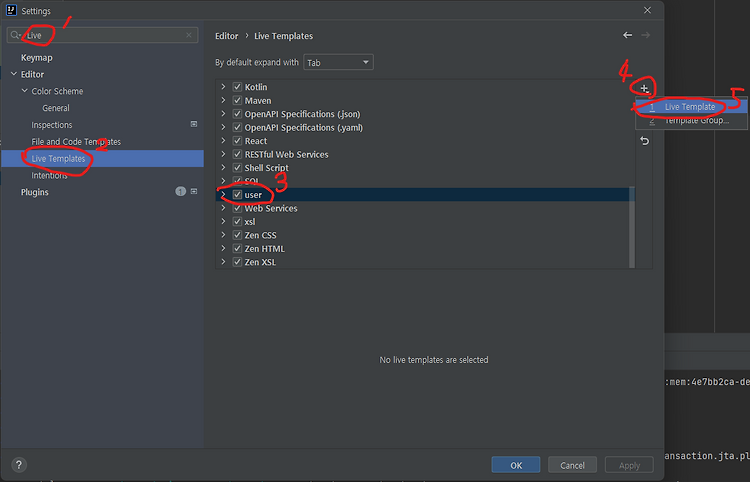750x482 pixels.
Task: Uncheck the Maven template group
Action: pyautogui.click(x=237, y=100)
